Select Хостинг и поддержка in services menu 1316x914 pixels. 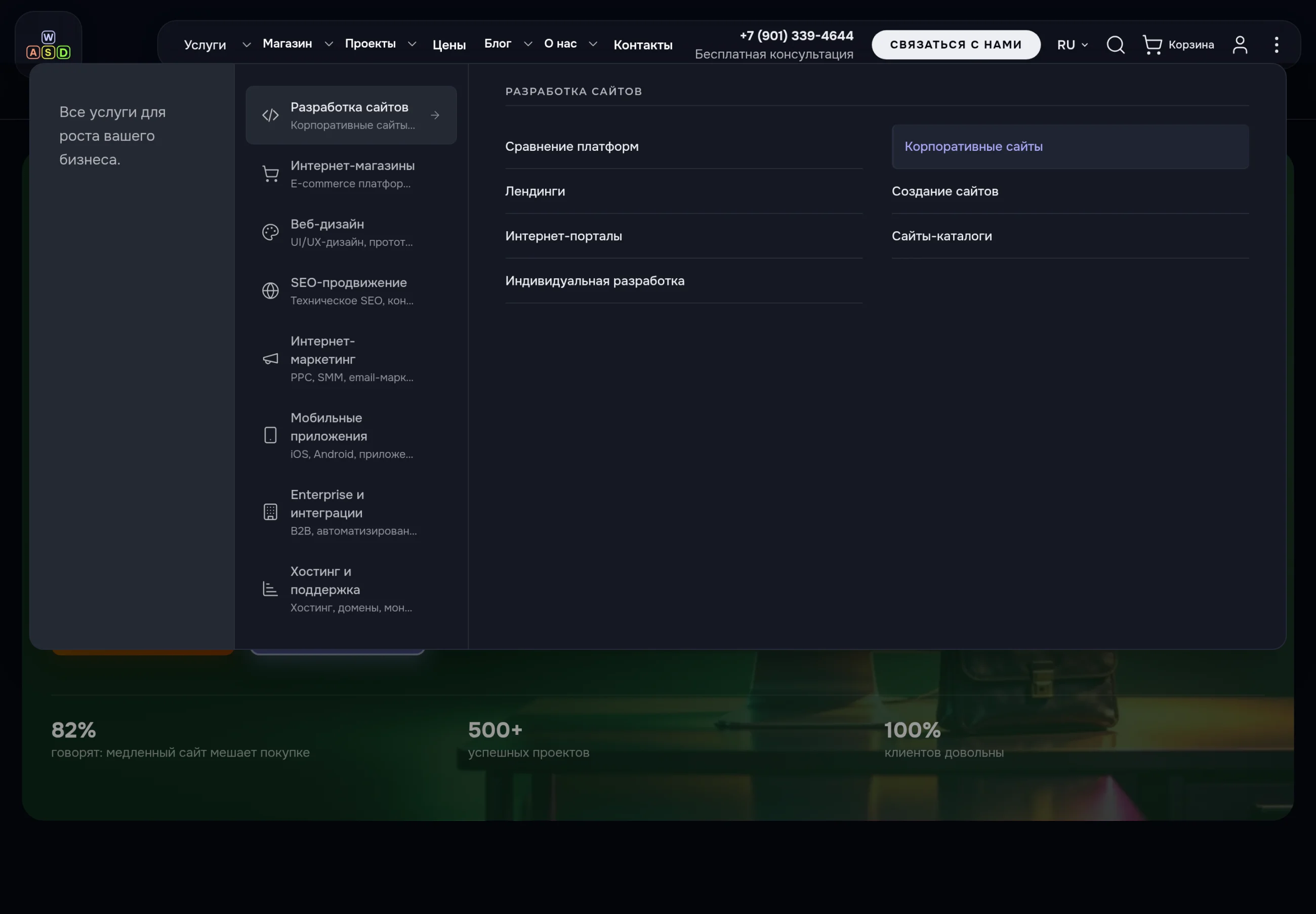coord(351,589)
